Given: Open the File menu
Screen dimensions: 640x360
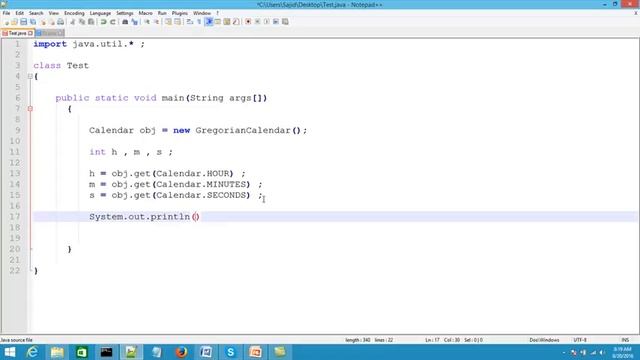Looking at the screenshot, I should [6, 13].
